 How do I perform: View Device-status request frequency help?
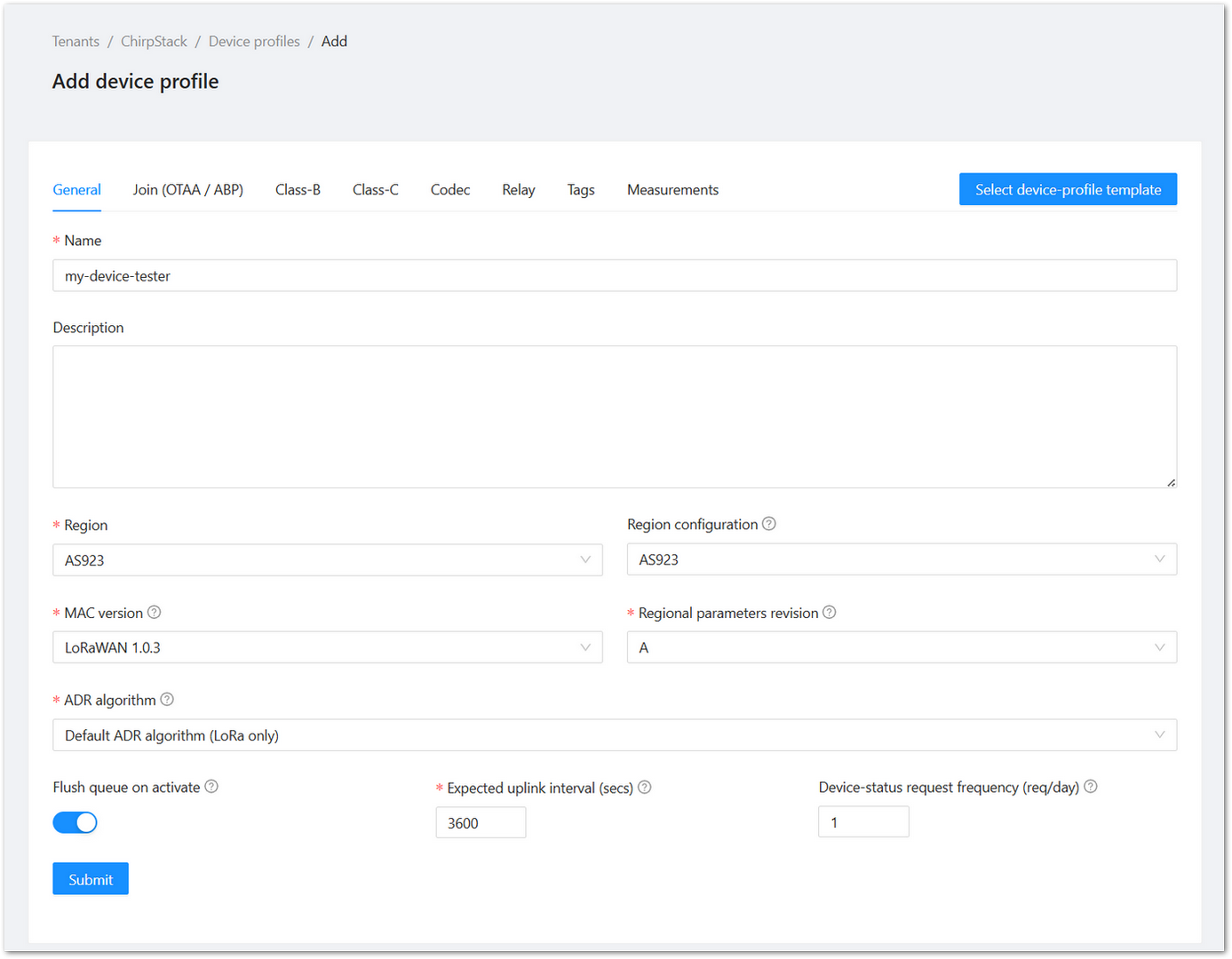point(1091,786)
